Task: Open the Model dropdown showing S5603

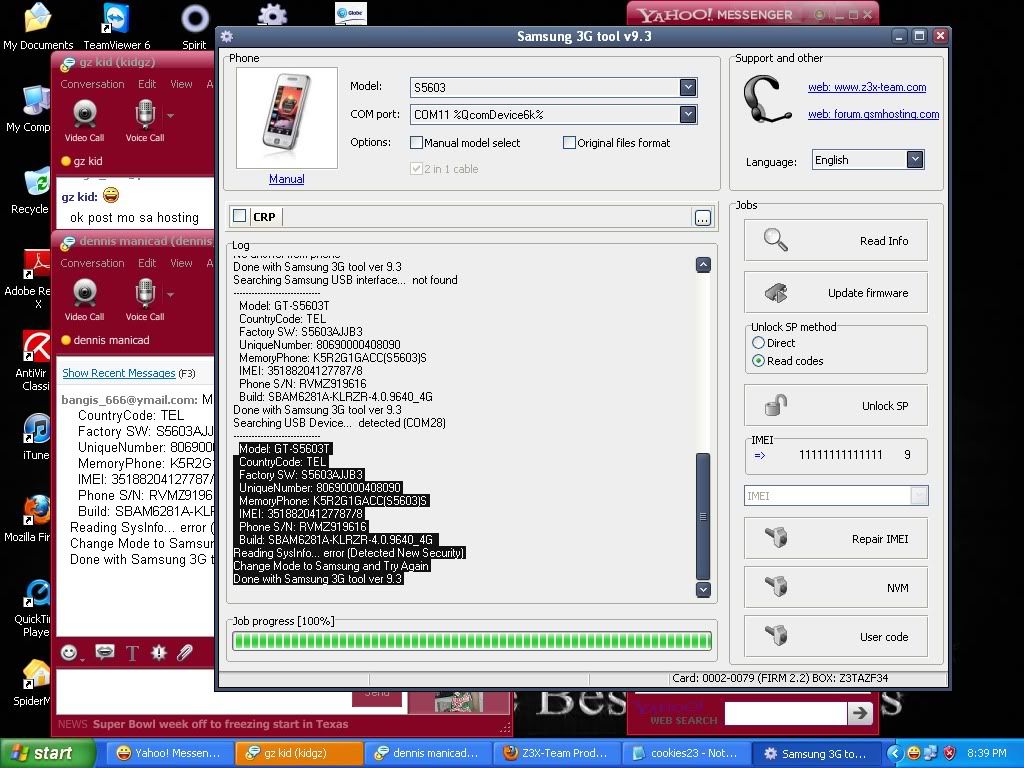Action: (x=688, y=87)
